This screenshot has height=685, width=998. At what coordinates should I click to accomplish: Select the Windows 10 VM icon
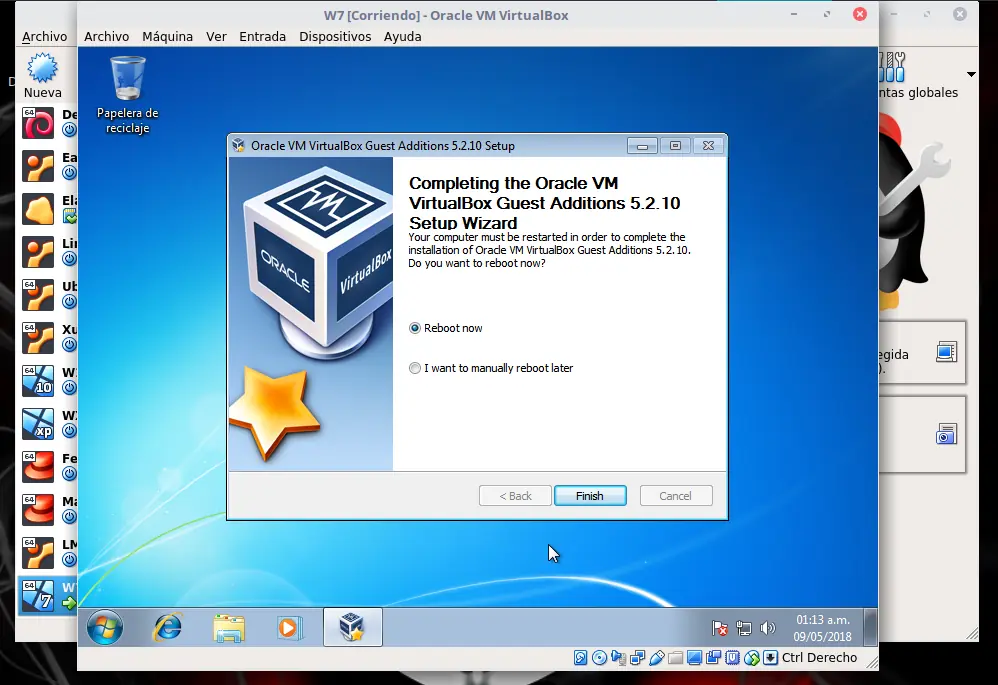[x=38, y=381]
